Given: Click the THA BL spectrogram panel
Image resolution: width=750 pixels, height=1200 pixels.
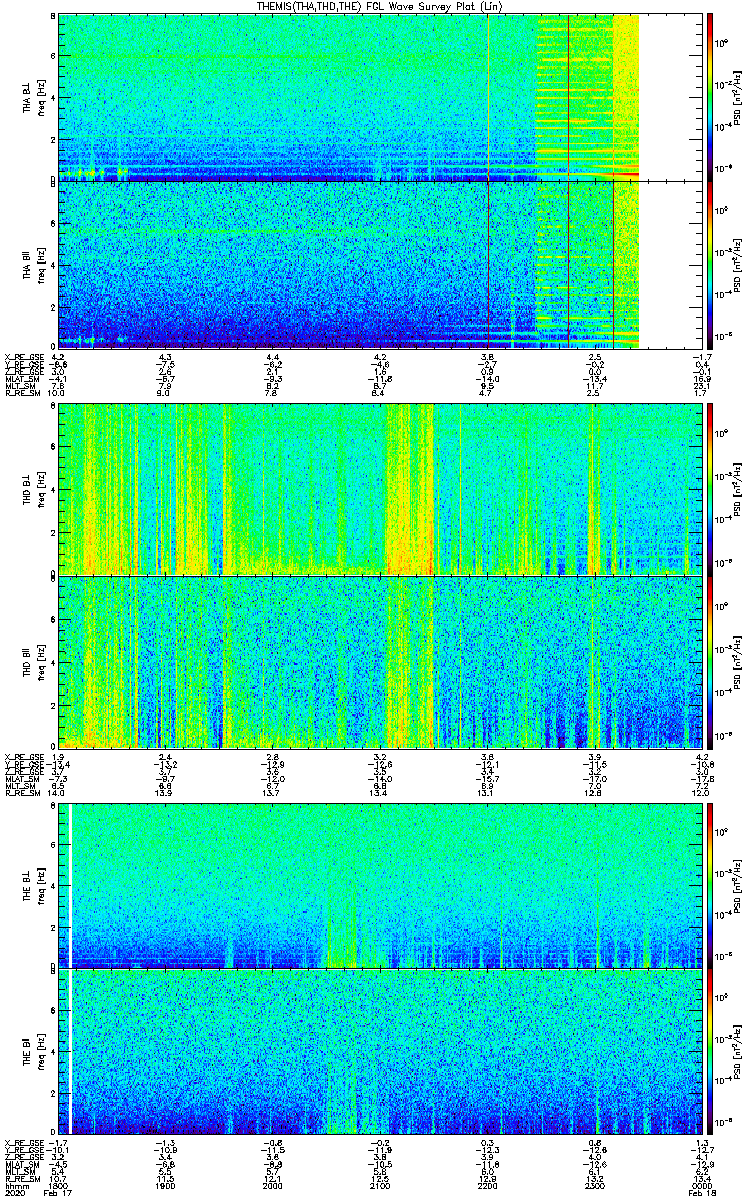Looking at the screenshot, I should pyautogui.click(x=378, y=97).
